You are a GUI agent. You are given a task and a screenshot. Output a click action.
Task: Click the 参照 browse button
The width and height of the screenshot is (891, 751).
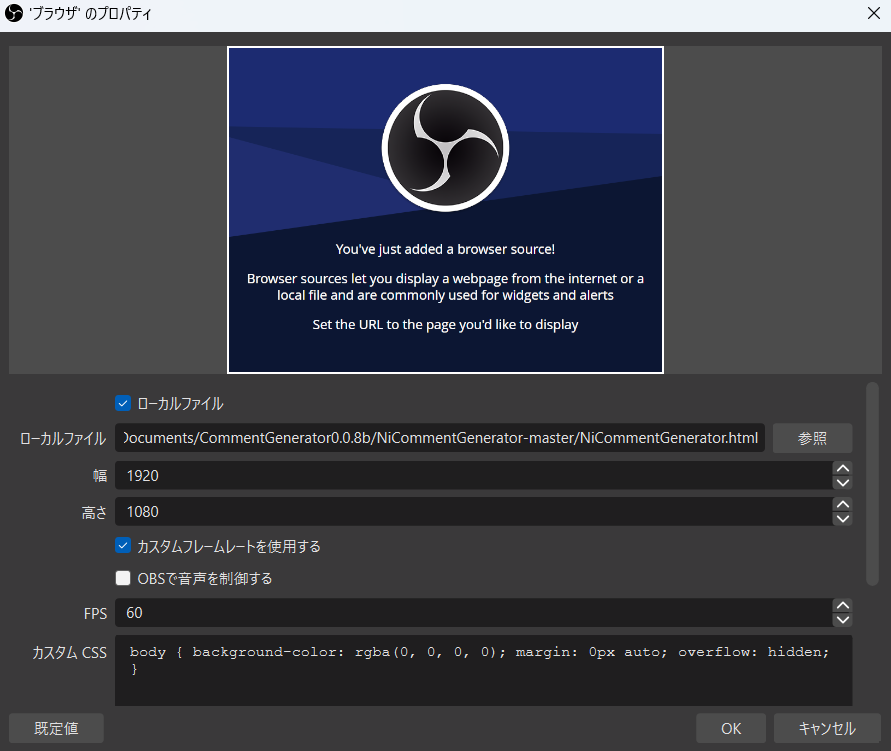pos(812,438)
